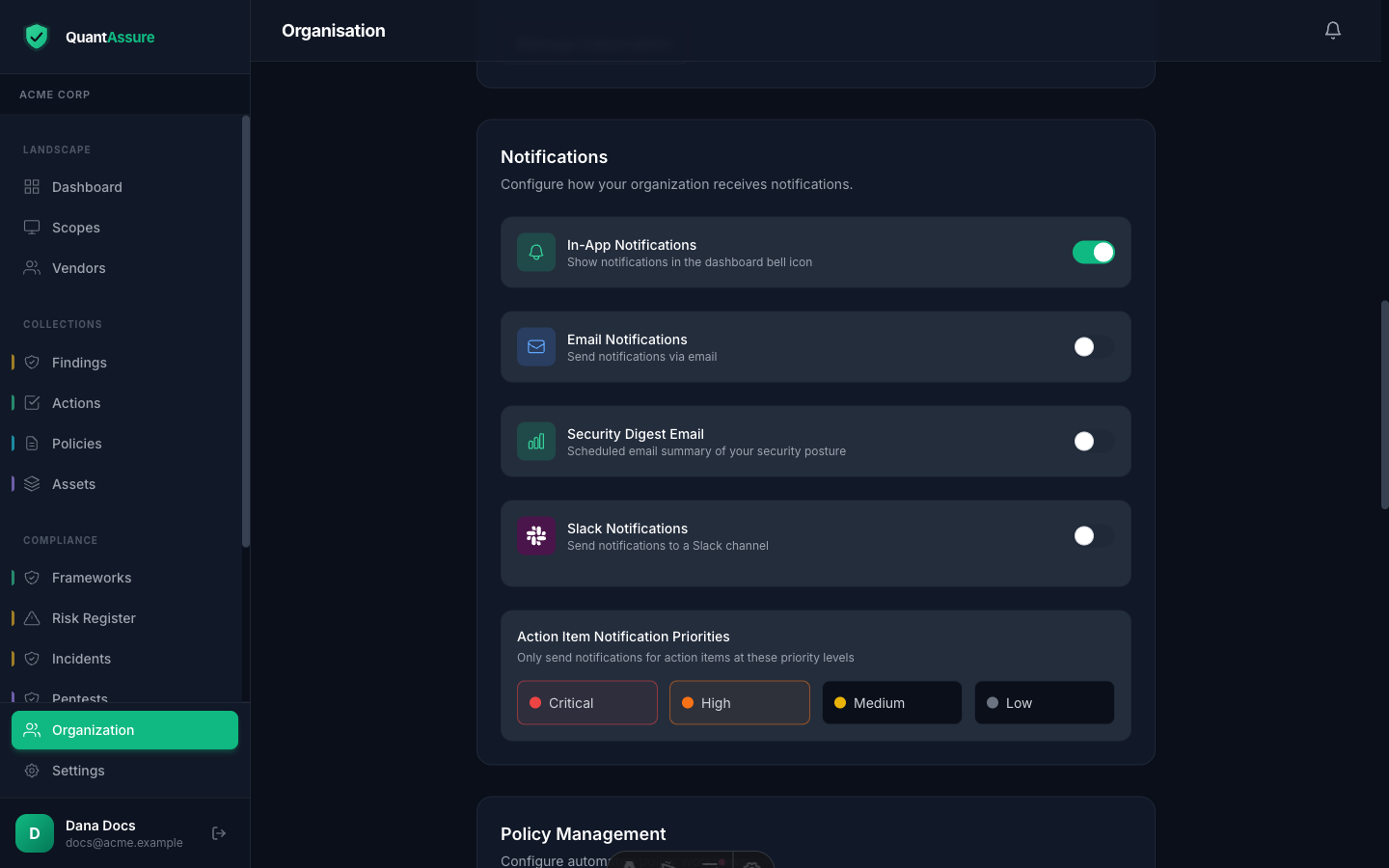Click the Slack logo icon

point(536,535)
